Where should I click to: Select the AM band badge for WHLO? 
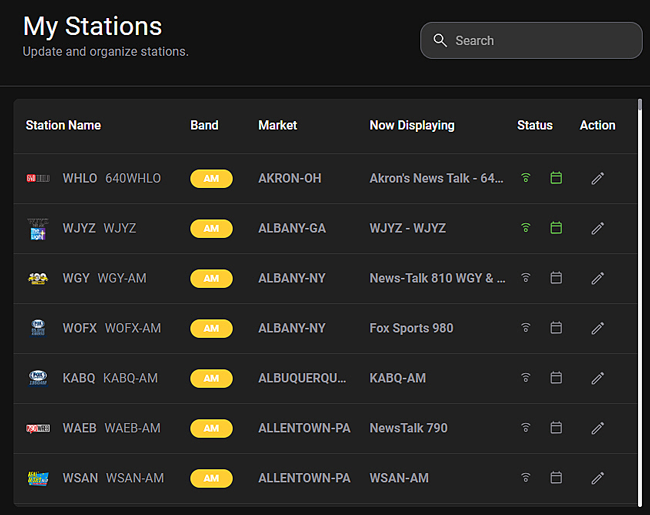[211, 178]
